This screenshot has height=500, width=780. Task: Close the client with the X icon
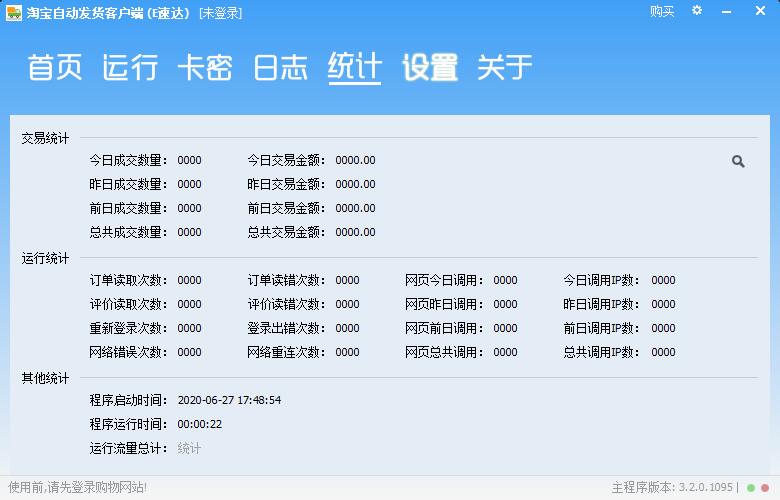762,11
